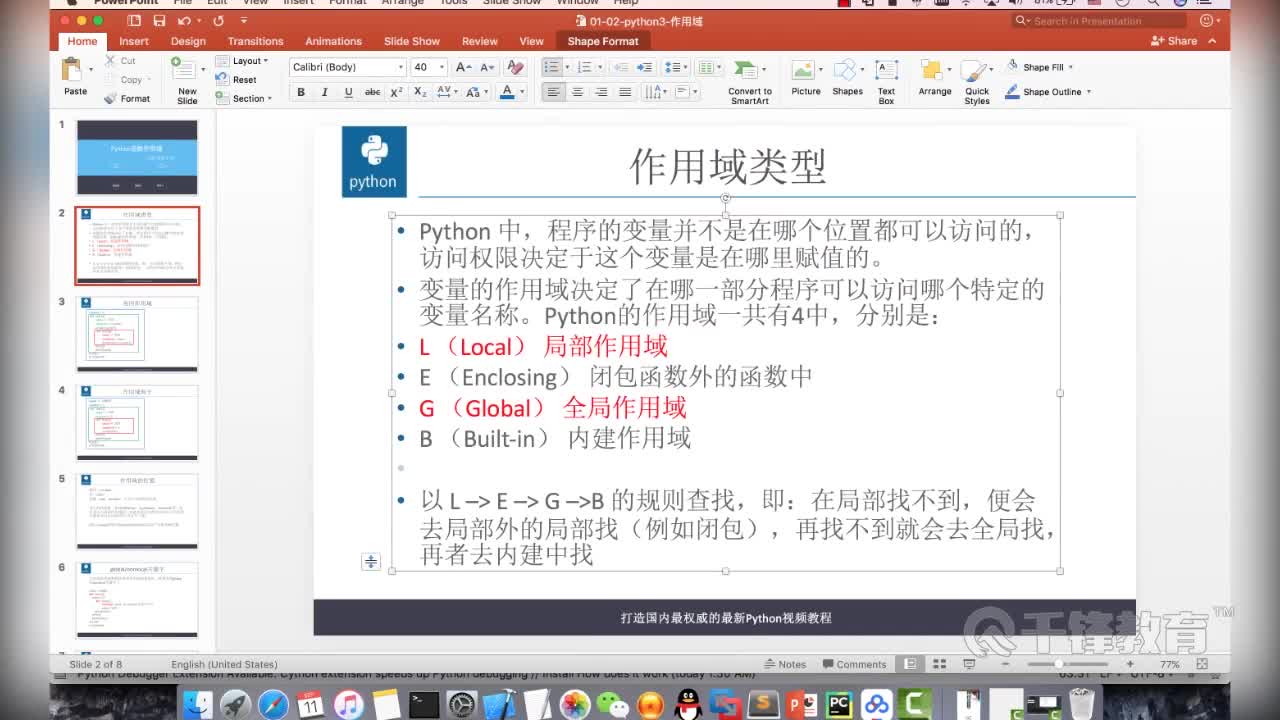Start Slide Show from the status bar icon

pyautogui.click(x=969, y=663)
